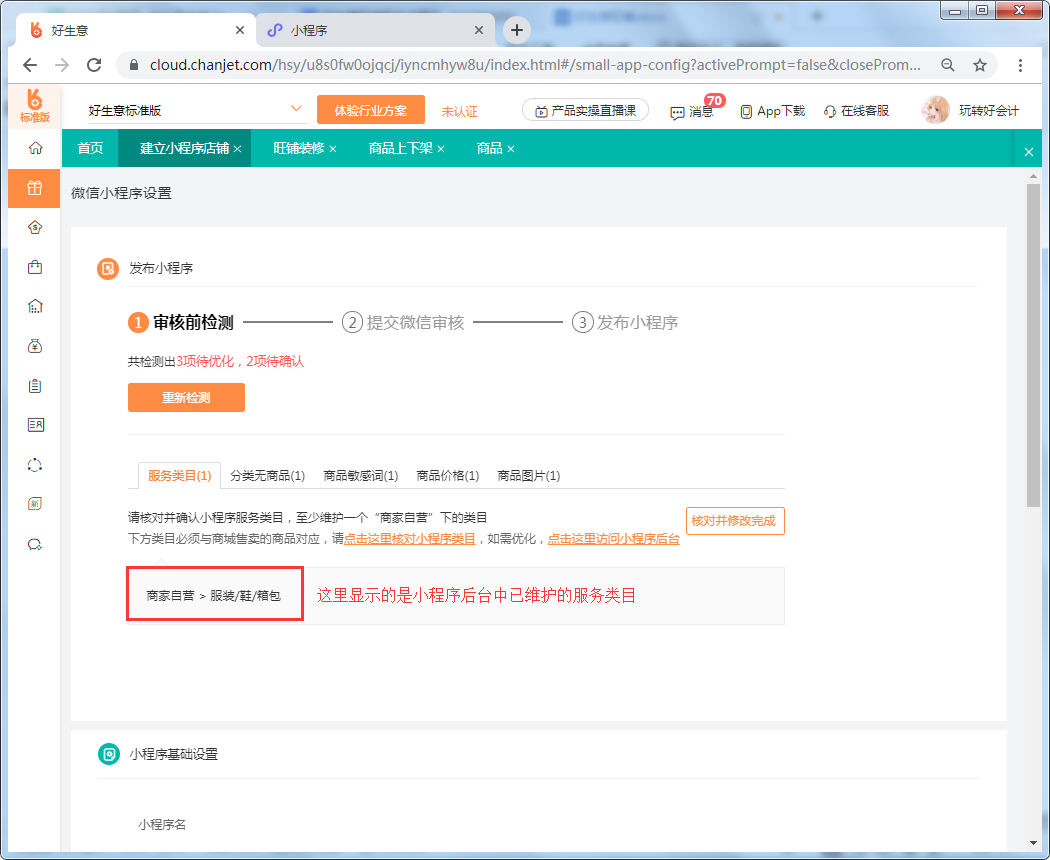Select the 商品价格(1) tab
The height and width of the screenshot is (860, 1050).
tap(447, 476)
